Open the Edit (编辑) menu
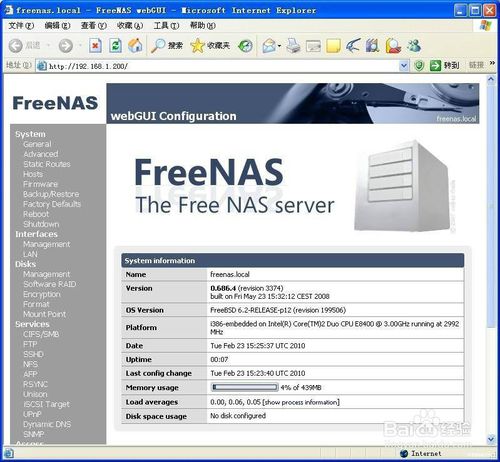 coord(57,25)
